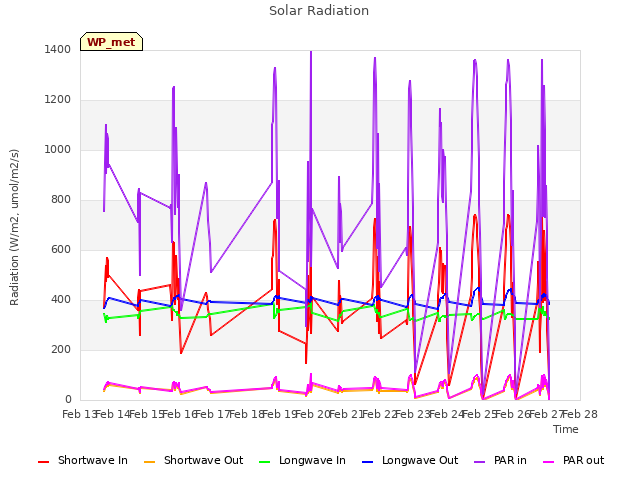
Task: Click the magenta PAR out legend swatch
Action: pos(549,462)
